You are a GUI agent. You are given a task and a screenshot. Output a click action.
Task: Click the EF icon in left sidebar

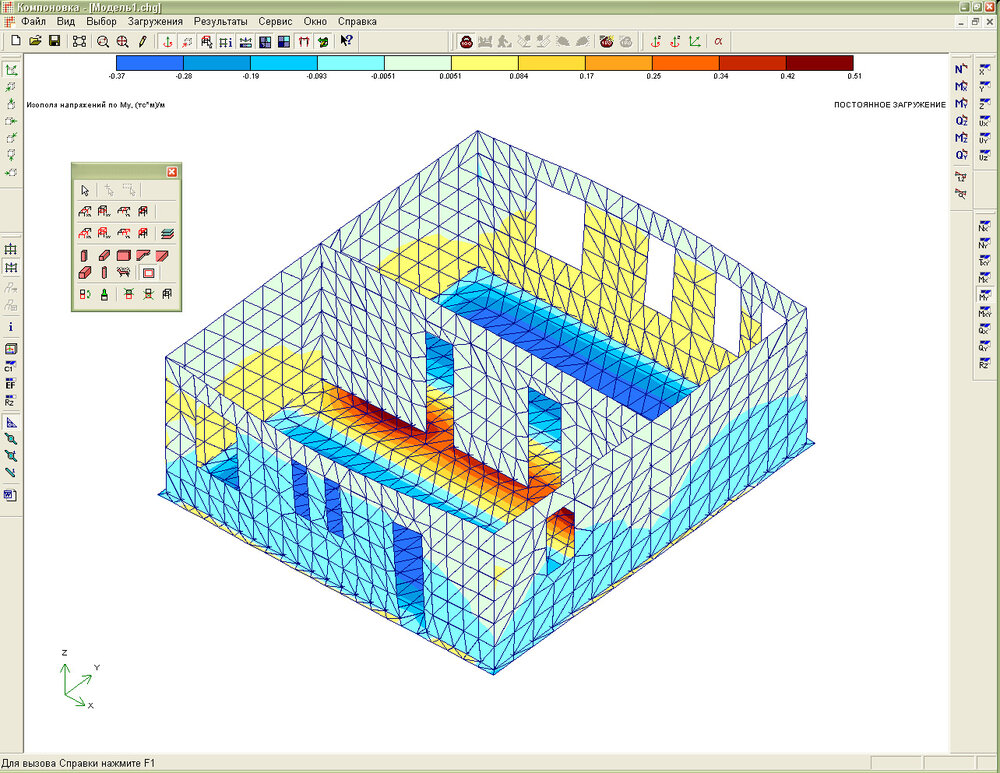(x=10, y=384)
